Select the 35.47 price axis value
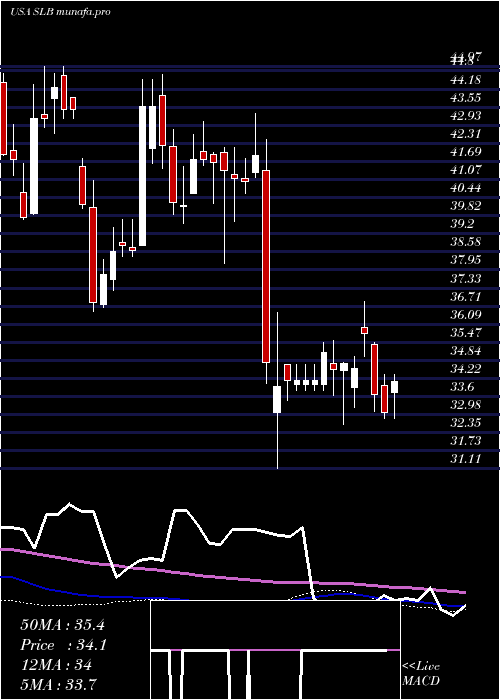 pyautogui.click(x=465, y=332)
